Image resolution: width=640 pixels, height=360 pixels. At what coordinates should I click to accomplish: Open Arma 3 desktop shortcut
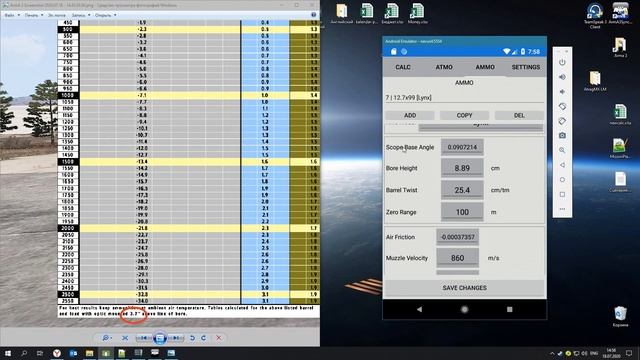point(620,47)
